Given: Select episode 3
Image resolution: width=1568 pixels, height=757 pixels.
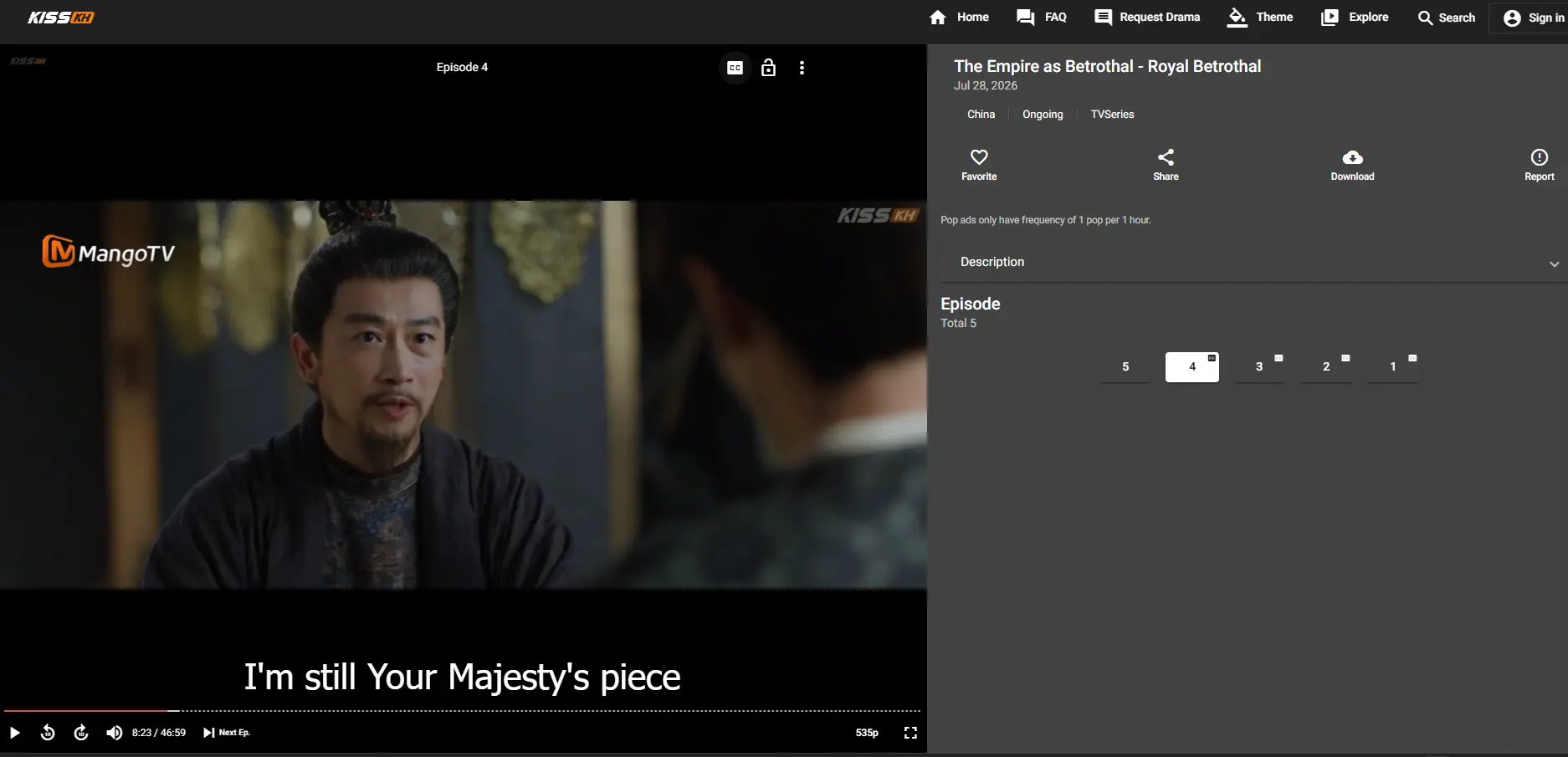Looking at the screenshot, I should point(1259,367).
